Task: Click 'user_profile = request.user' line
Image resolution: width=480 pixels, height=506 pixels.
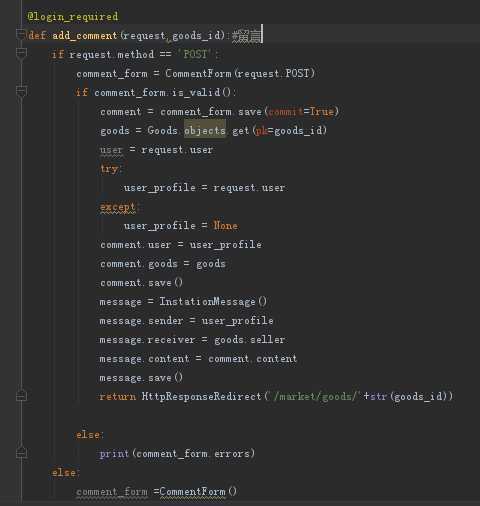Action: [205, 188]
